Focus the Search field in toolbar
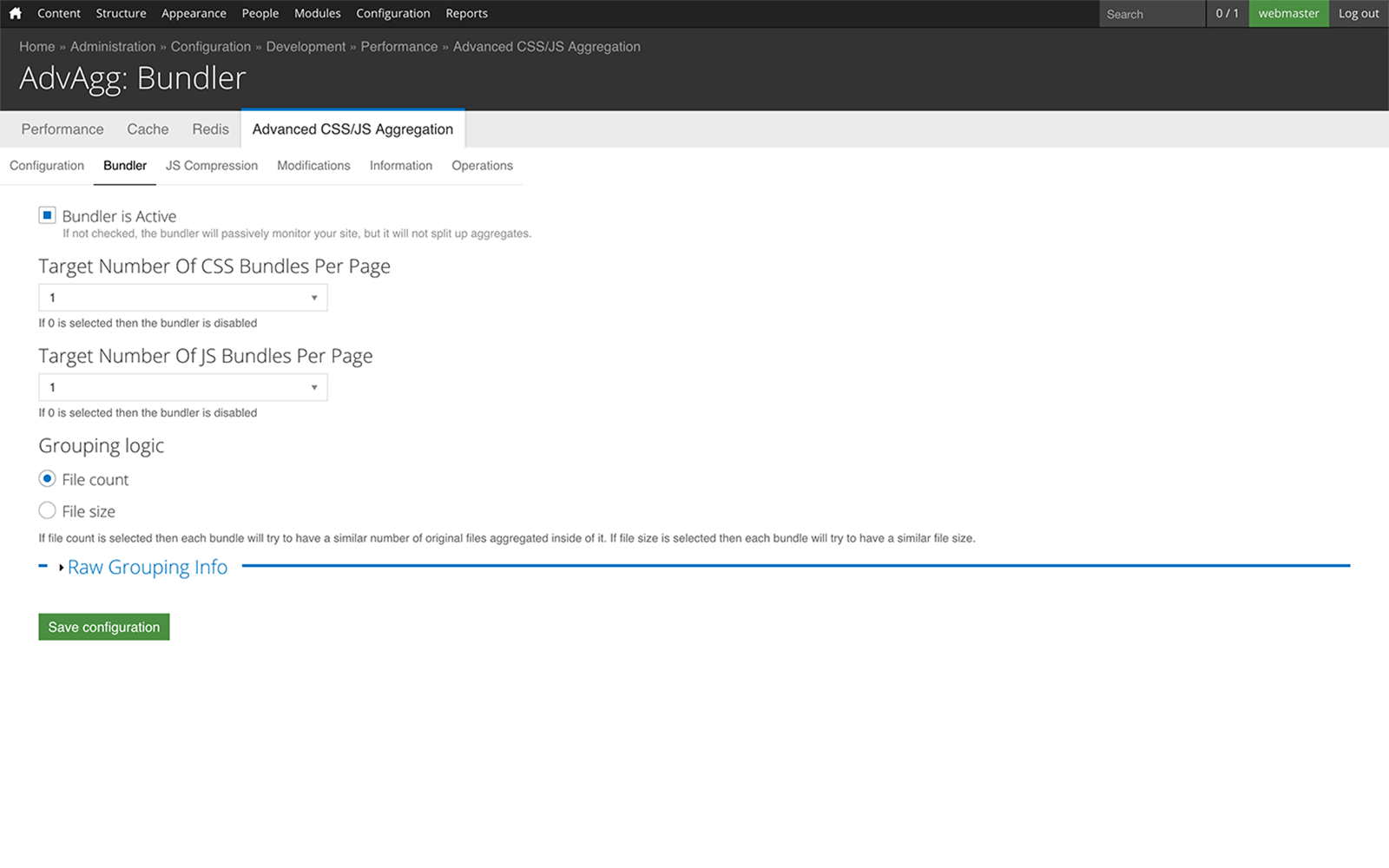Screen dimensions: 1389x868 1152,14
